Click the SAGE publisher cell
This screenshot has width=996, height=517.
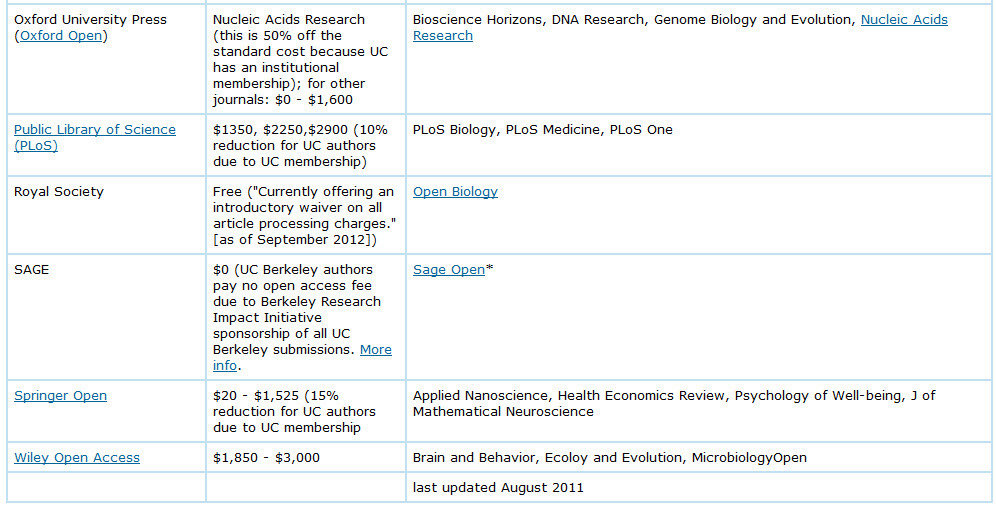pos(106,318)
